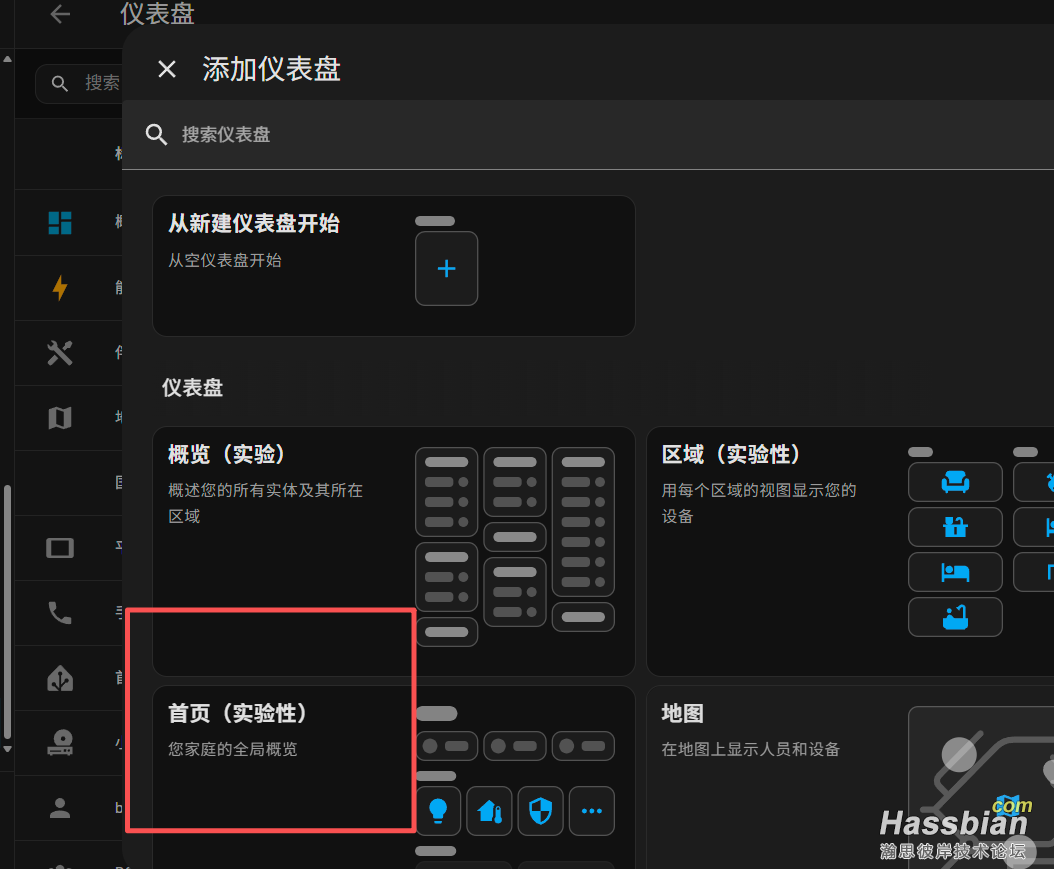
Task: Select the 从新建仪表盘开始 card
Action: coord(394,266)
